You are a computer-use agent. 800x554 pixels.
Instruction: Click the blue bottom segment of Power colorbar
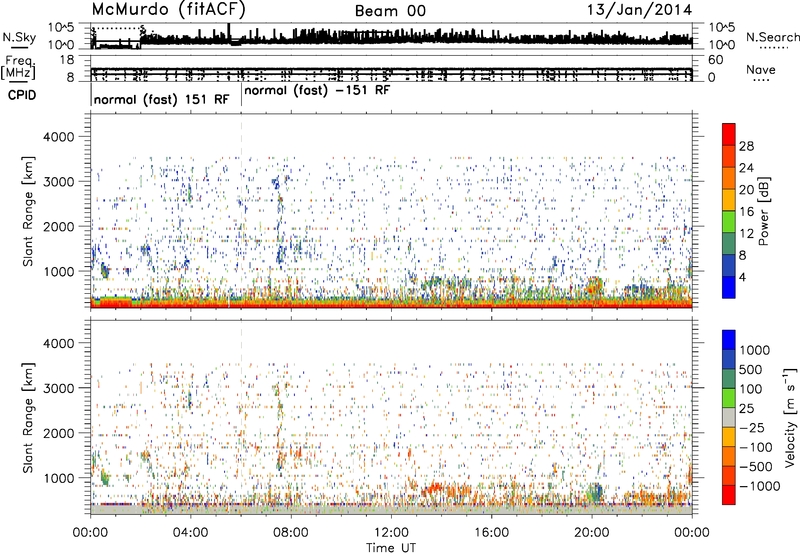click(729, 287)
